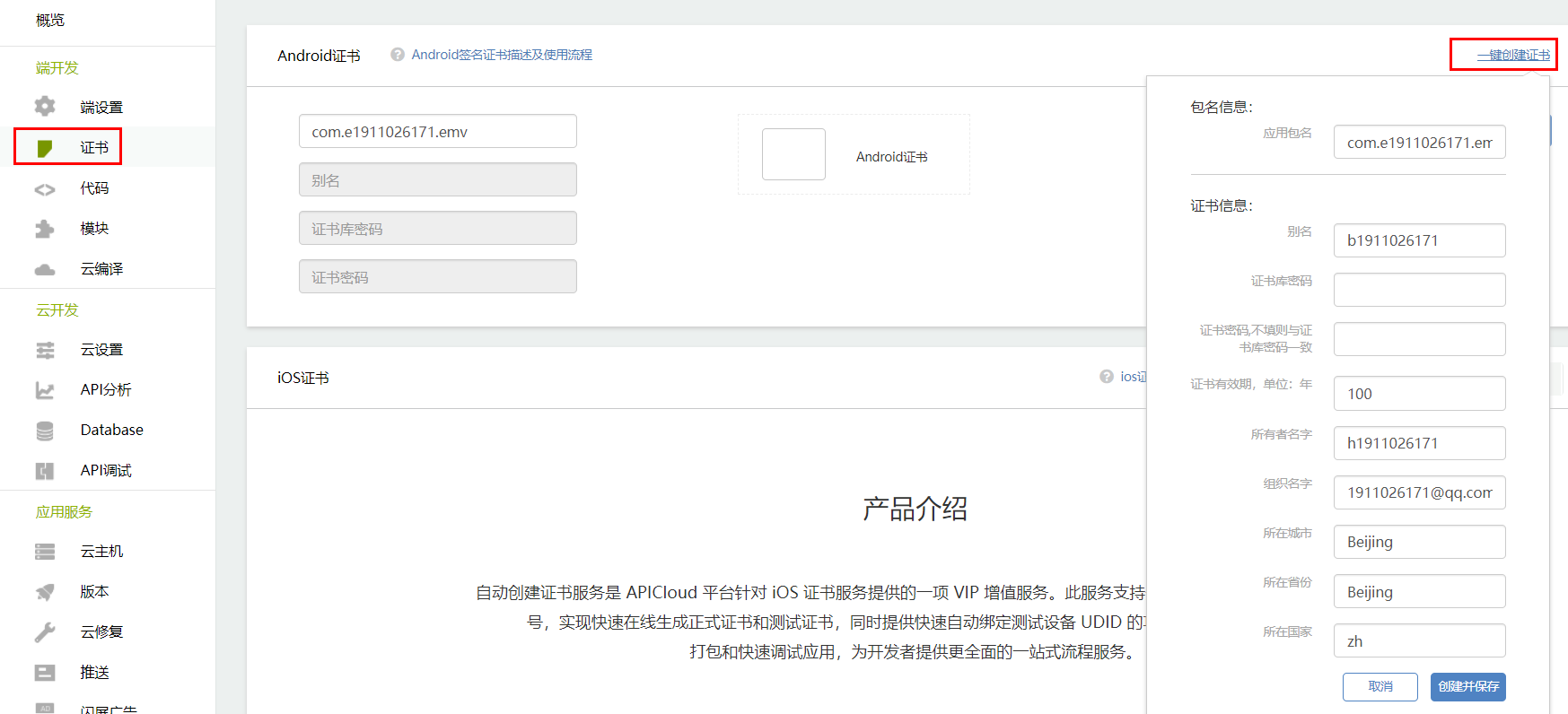The height and width of the screenshot is (714, 1568).
Task: Open the 推送 menu item
Action: click(x=94, y=673)
